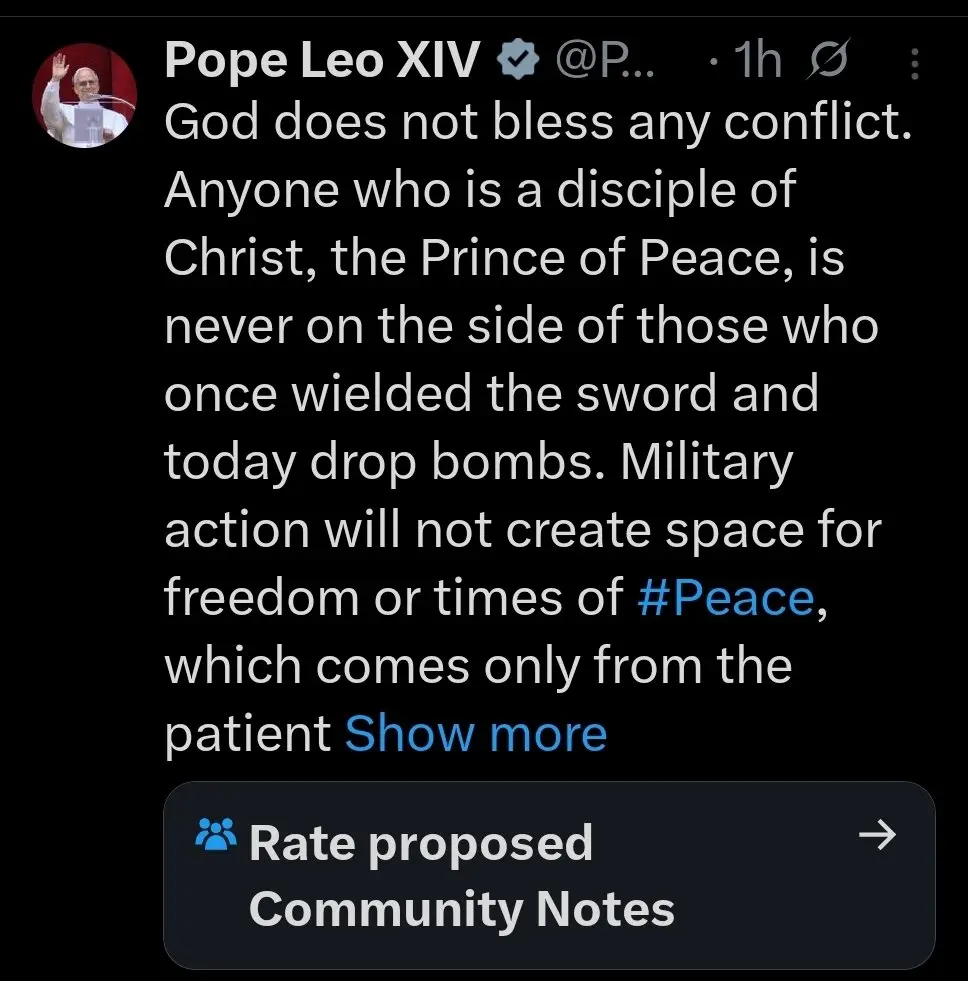Click the line "once wielded the sword and"
This screenshot has width=968, height=981.
491,394
